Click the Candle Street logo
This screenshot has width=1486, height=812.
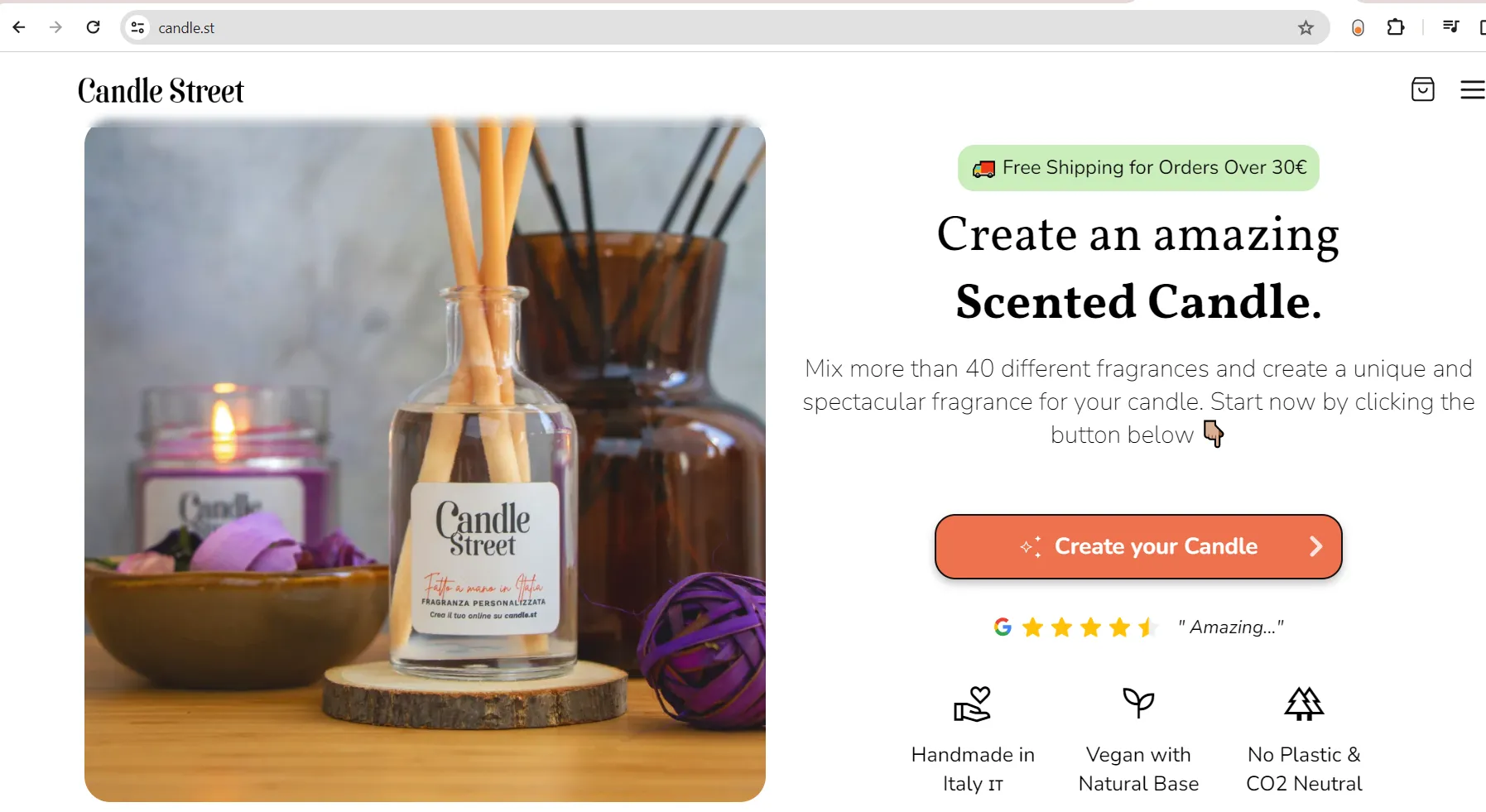(161, 91)
